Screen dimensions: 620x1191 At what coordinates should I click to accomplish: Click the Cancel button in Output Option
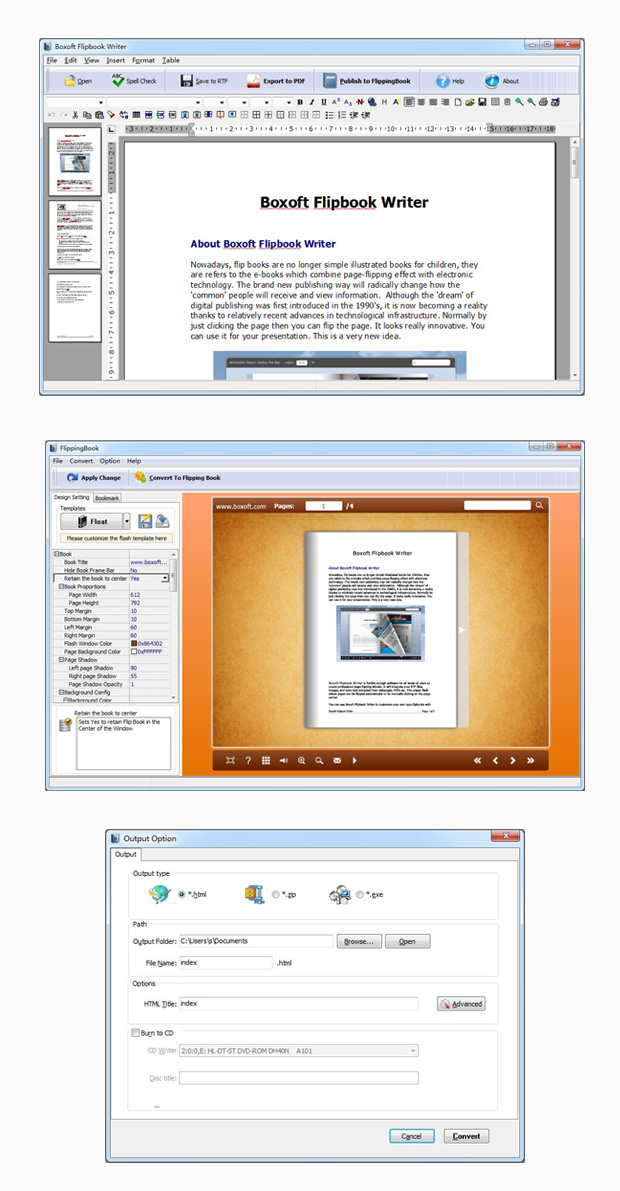coord(412,1136)
